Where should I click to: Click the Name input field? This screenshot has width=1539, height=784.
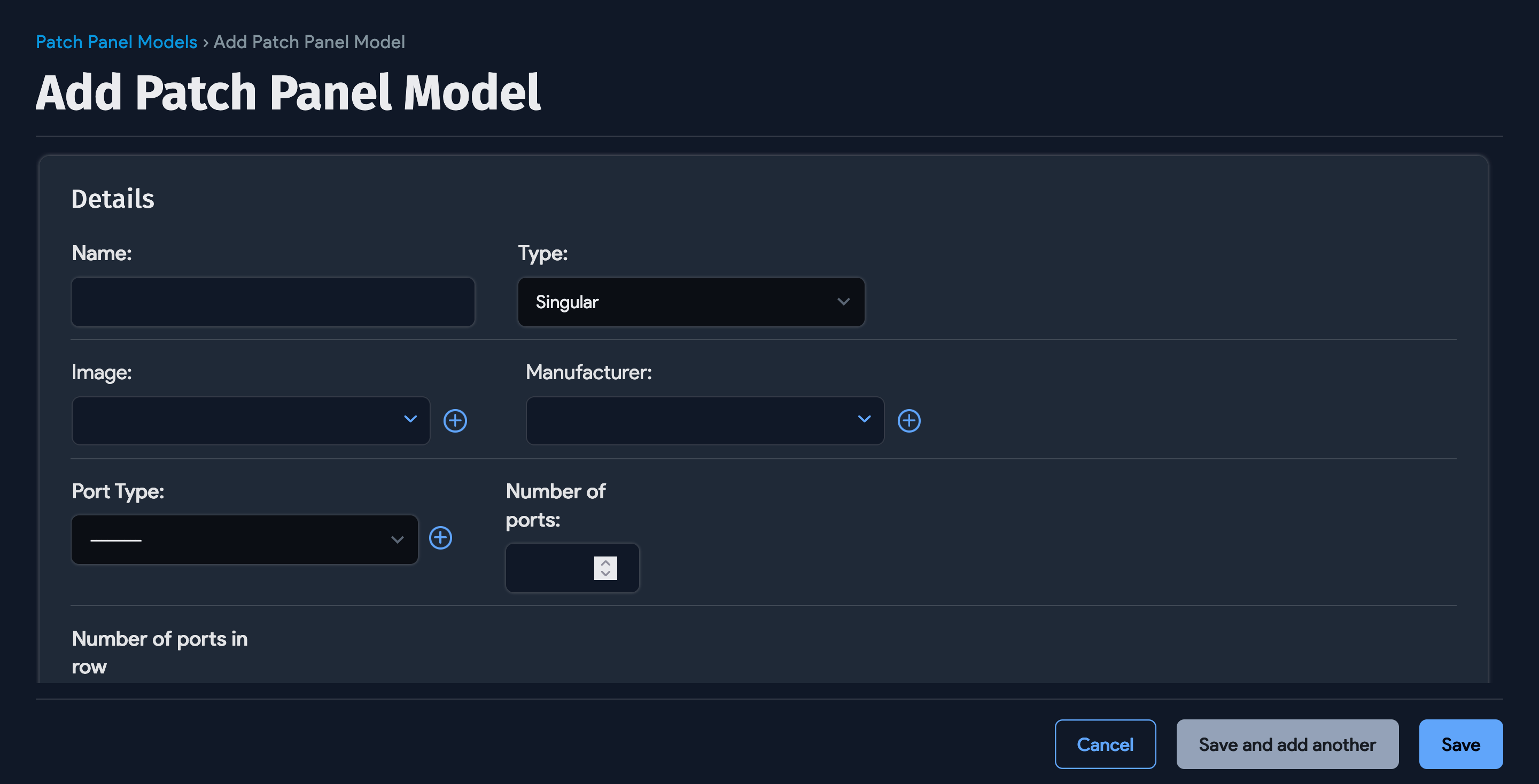pos(273,302)
